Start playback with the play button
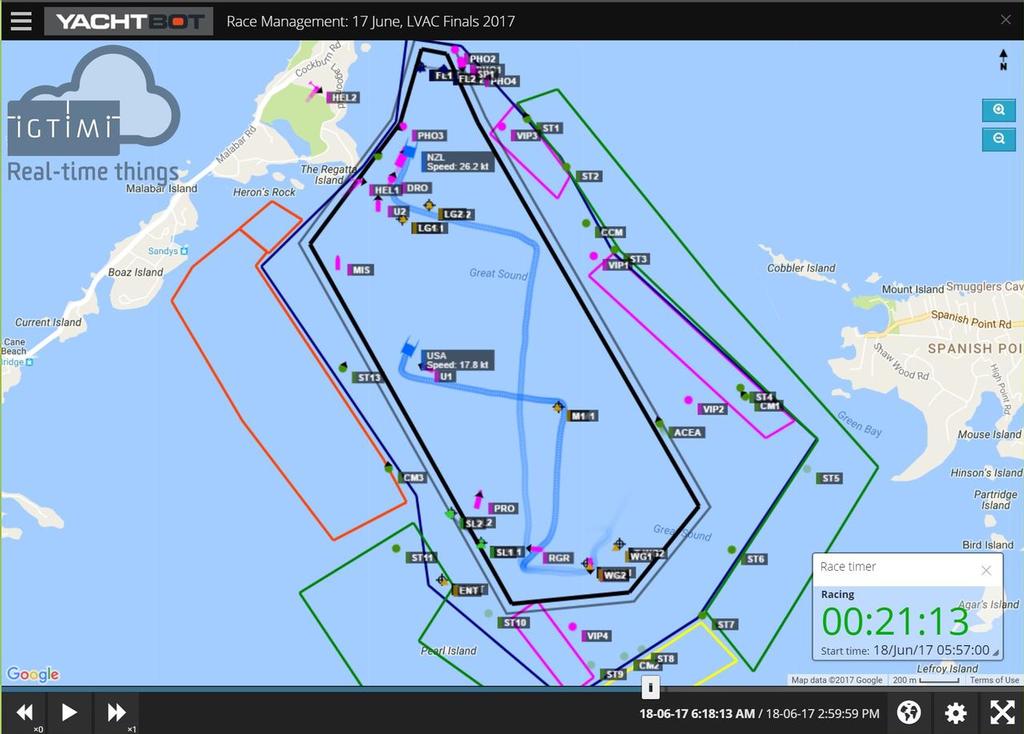This screenshot has width=1024, height=734. point(69,712)
